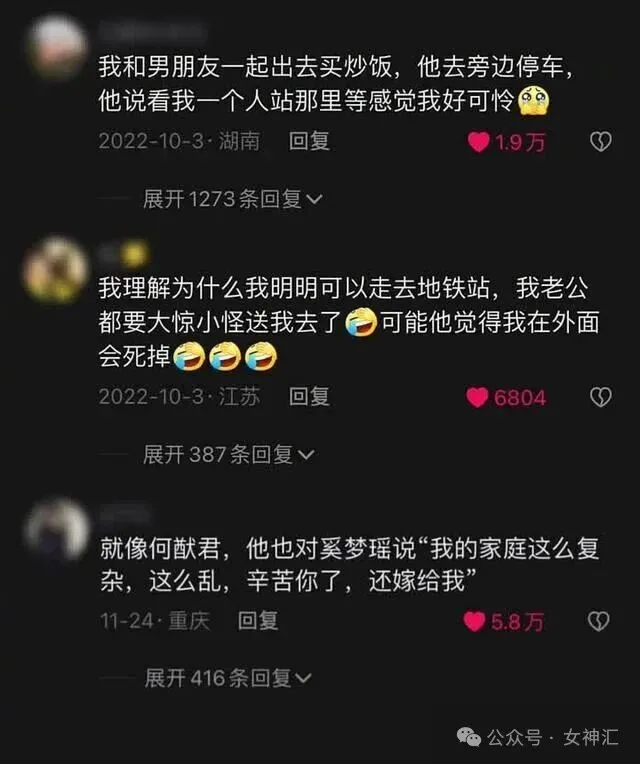Tap the broken-heart dislike on the 湖南 comment
Viewport: 640px width, 764px height.
tap(601, 142)
